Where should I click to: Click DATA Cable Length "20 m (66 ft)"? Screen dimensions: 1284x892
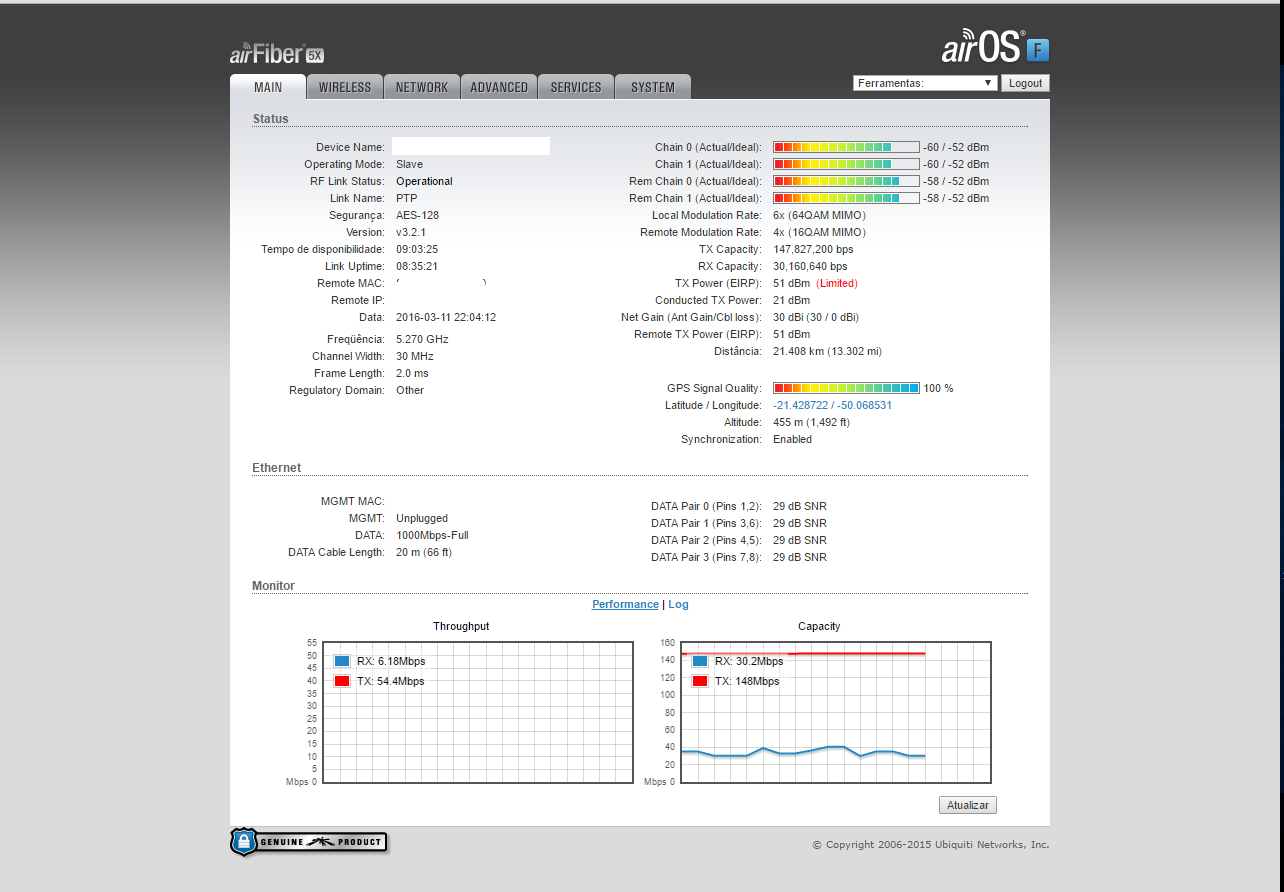424,552
